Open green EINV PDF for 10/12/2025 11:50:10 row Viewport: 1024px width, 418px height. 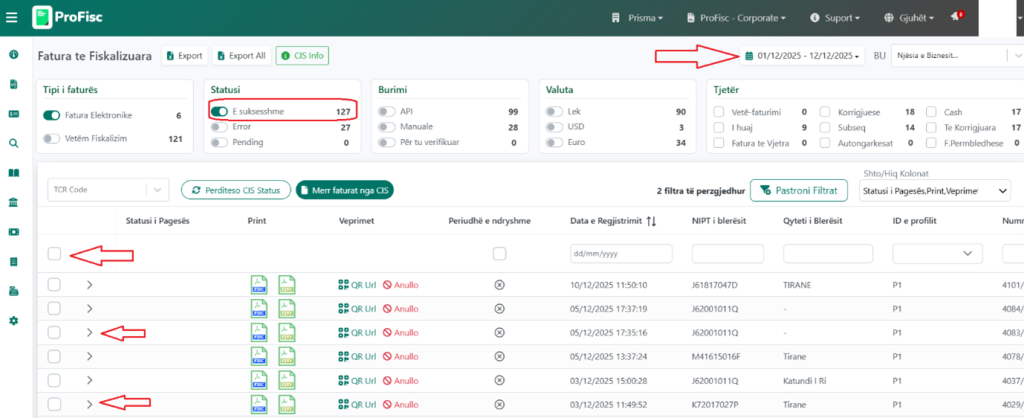pos(287,285)
